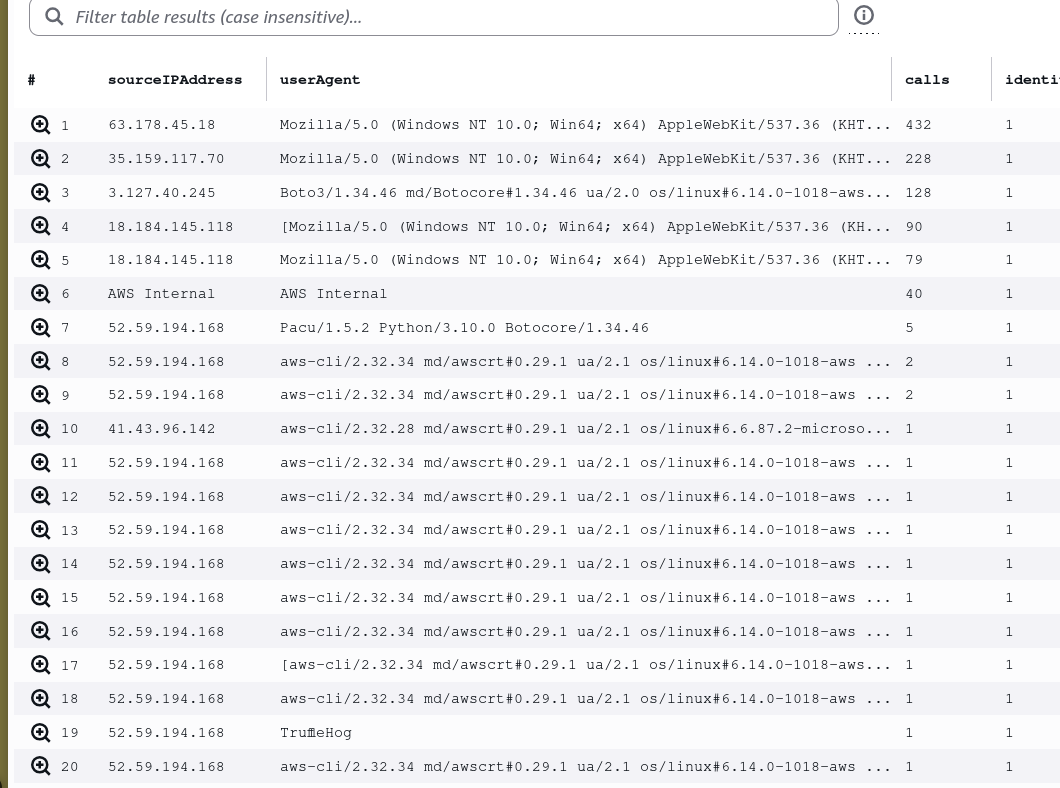Viewport: 1060px width, 788px height.
Task: Click the magnifier icon for row 20
Action: (41, 766)
